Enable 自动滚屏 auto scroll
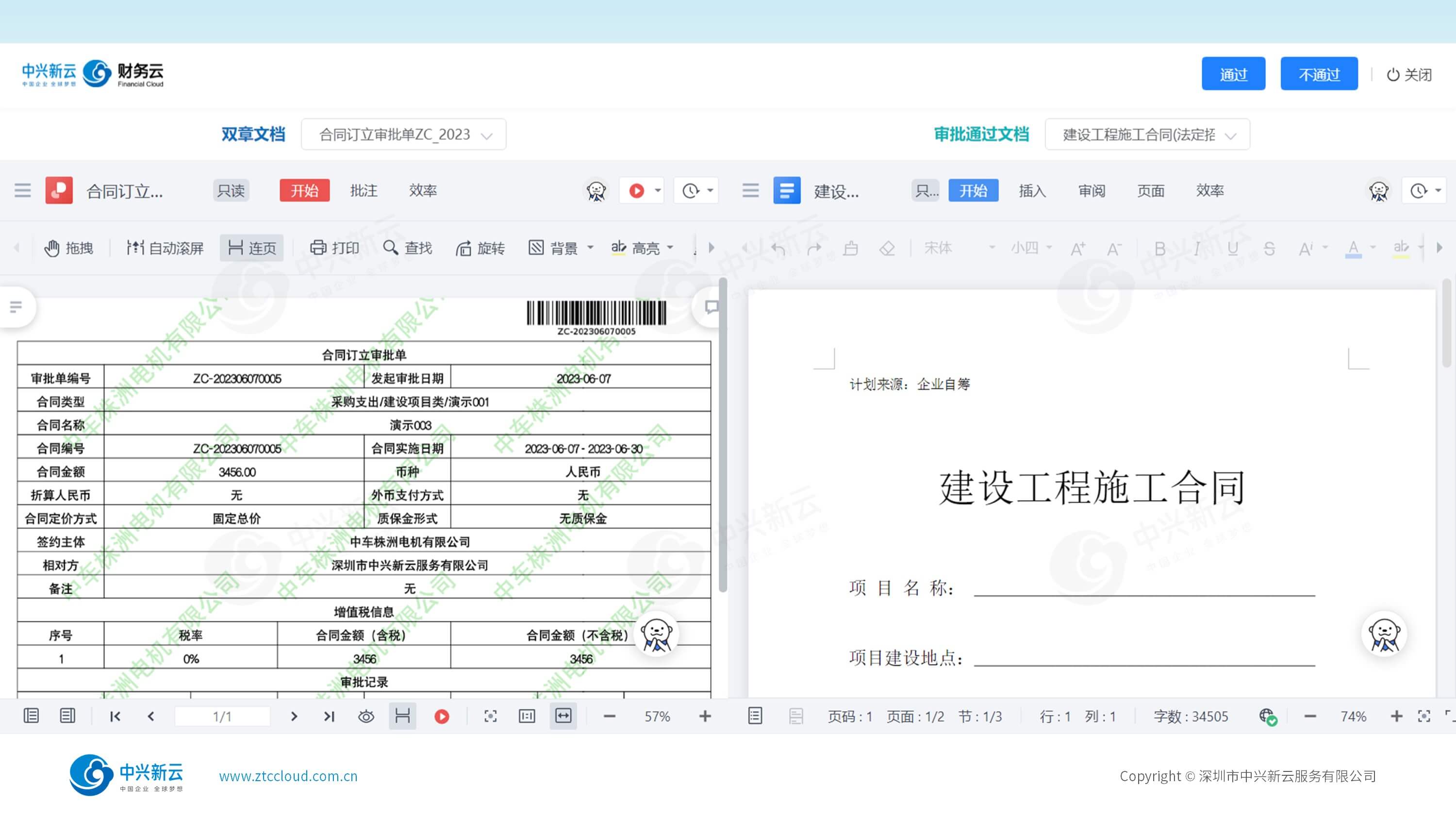 pos(165,248)
